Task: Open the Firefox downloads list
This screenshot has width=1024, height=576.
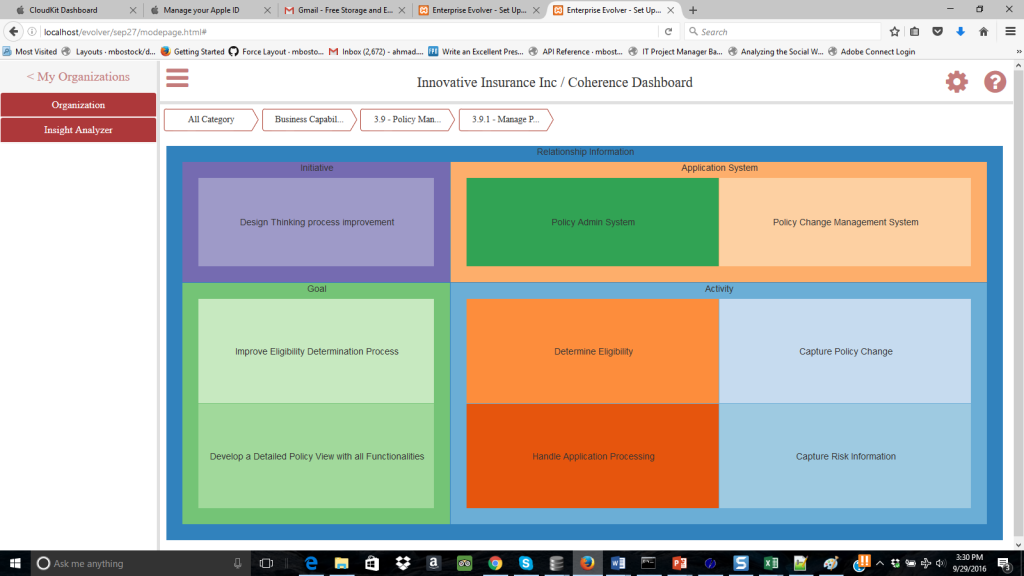Action: (x=960, y=31)
